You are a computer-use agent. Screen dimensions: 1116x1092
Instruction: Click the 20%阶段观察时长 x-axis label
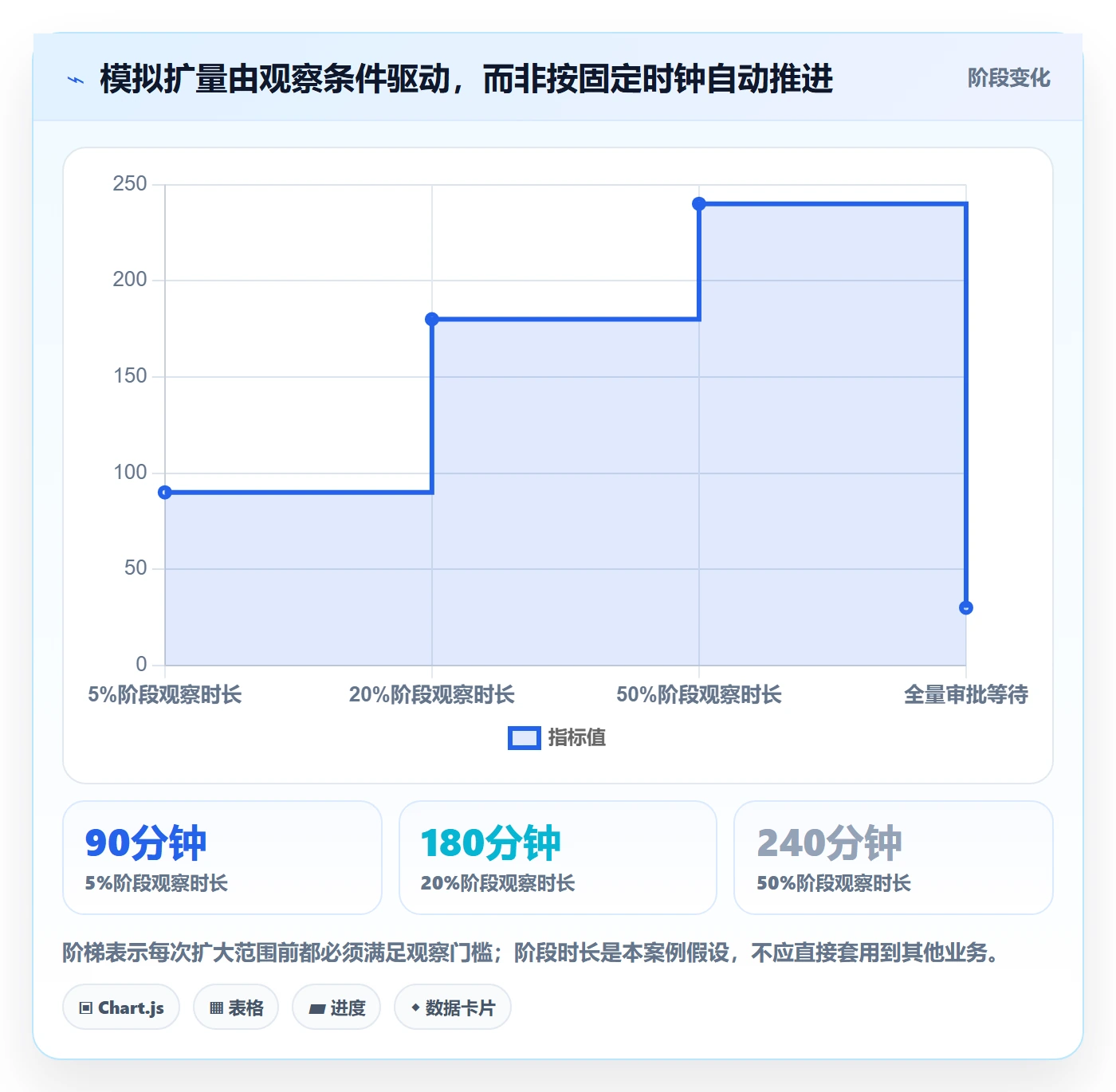(432, 695)
